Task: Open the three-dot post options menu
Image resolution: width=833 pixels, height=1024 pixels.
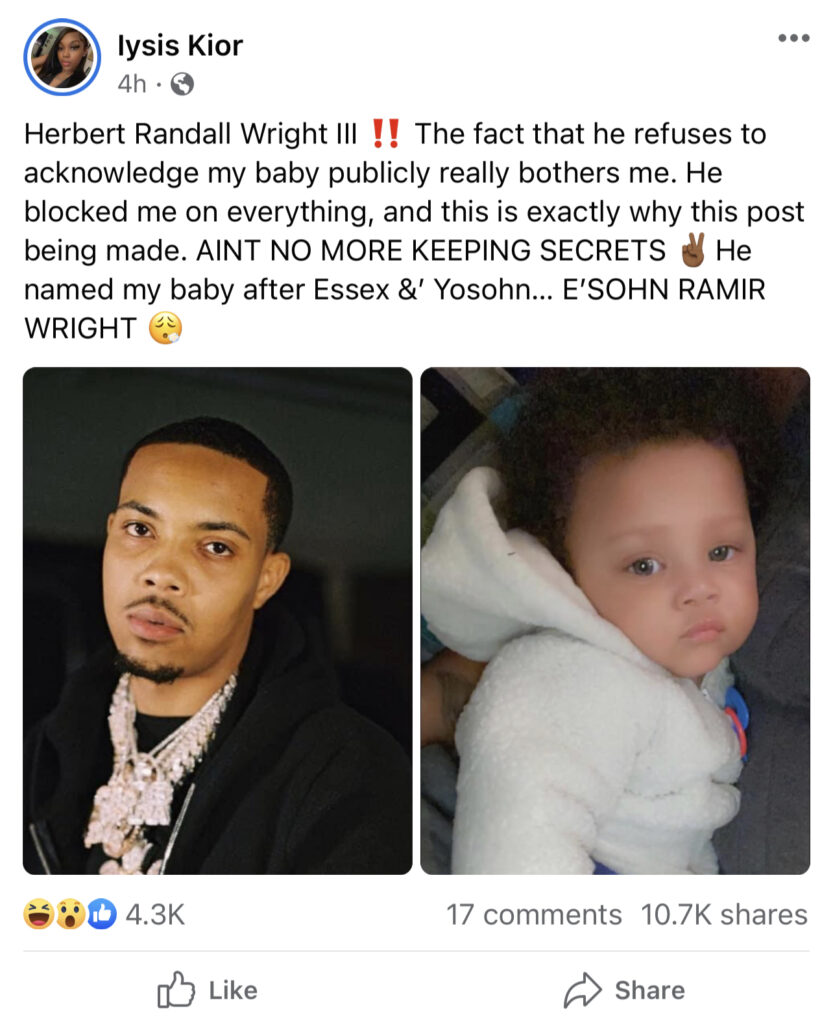Action: tap(794, 39)
